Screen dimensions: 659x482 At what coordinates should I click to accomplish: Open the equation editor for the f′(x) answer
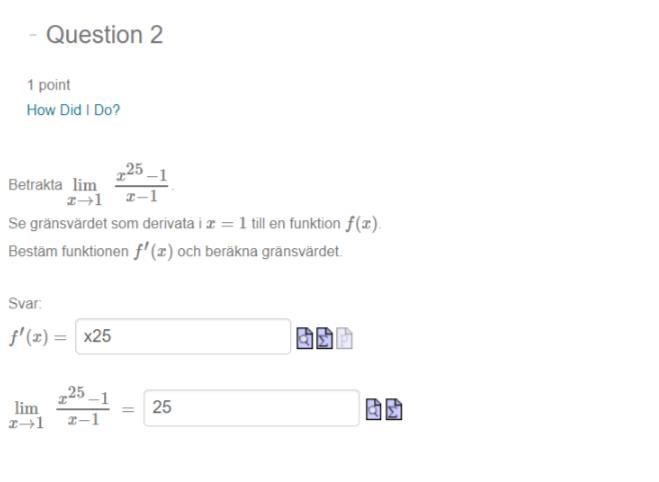coord(324,338)
